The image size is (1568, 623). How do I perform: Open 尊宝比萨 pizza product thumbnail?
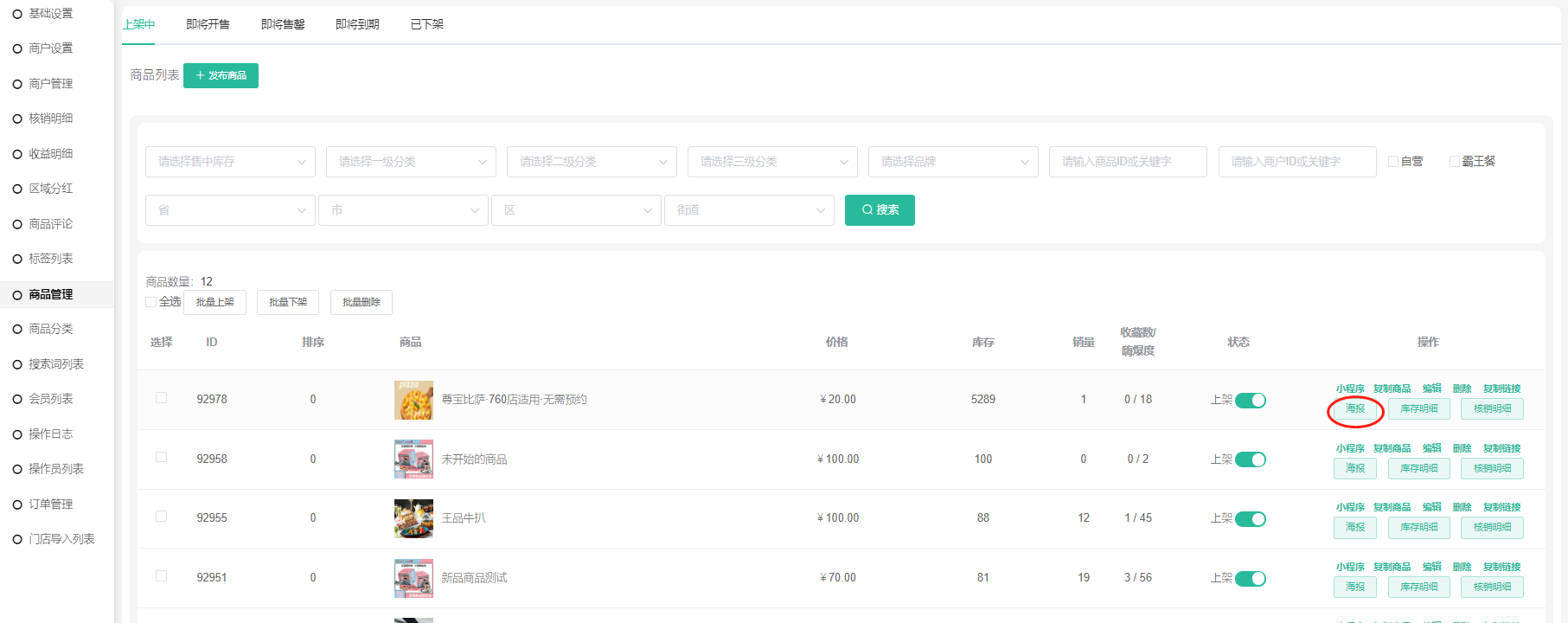(x=413, y=400)
